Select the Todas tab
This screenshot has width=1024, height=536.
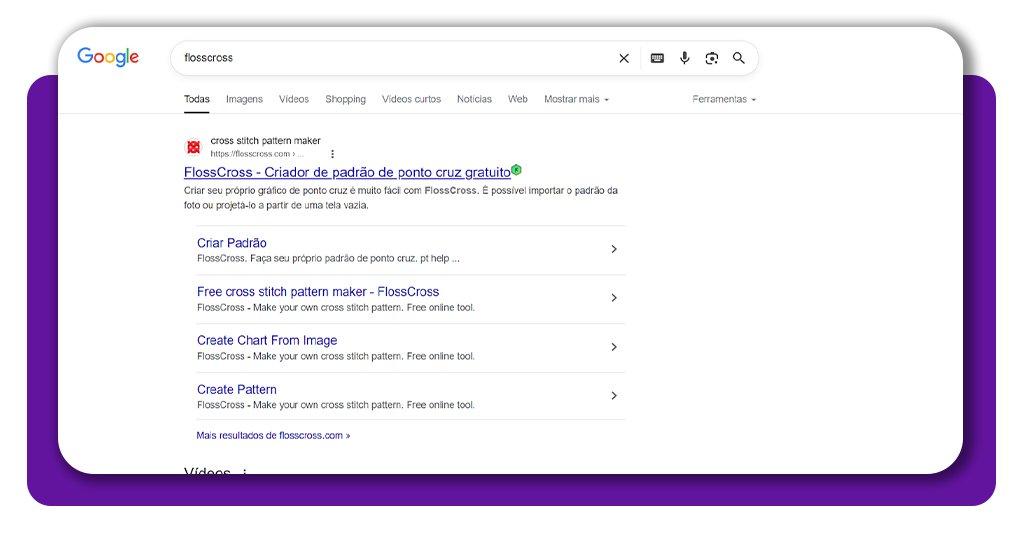[x=197, y=99]
